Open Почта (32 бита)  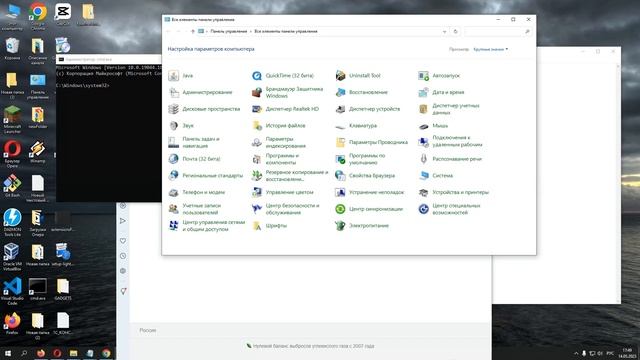tap(194, 159)
